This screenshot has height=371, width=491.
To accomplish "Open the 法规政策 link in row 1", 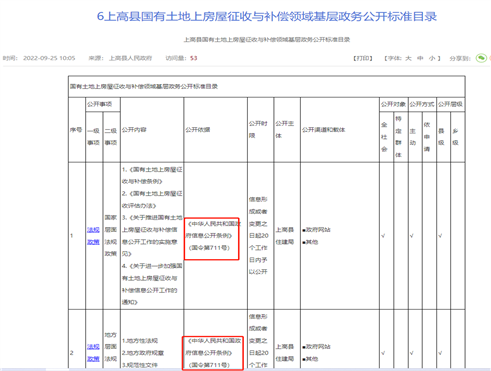I will [93, 236].
